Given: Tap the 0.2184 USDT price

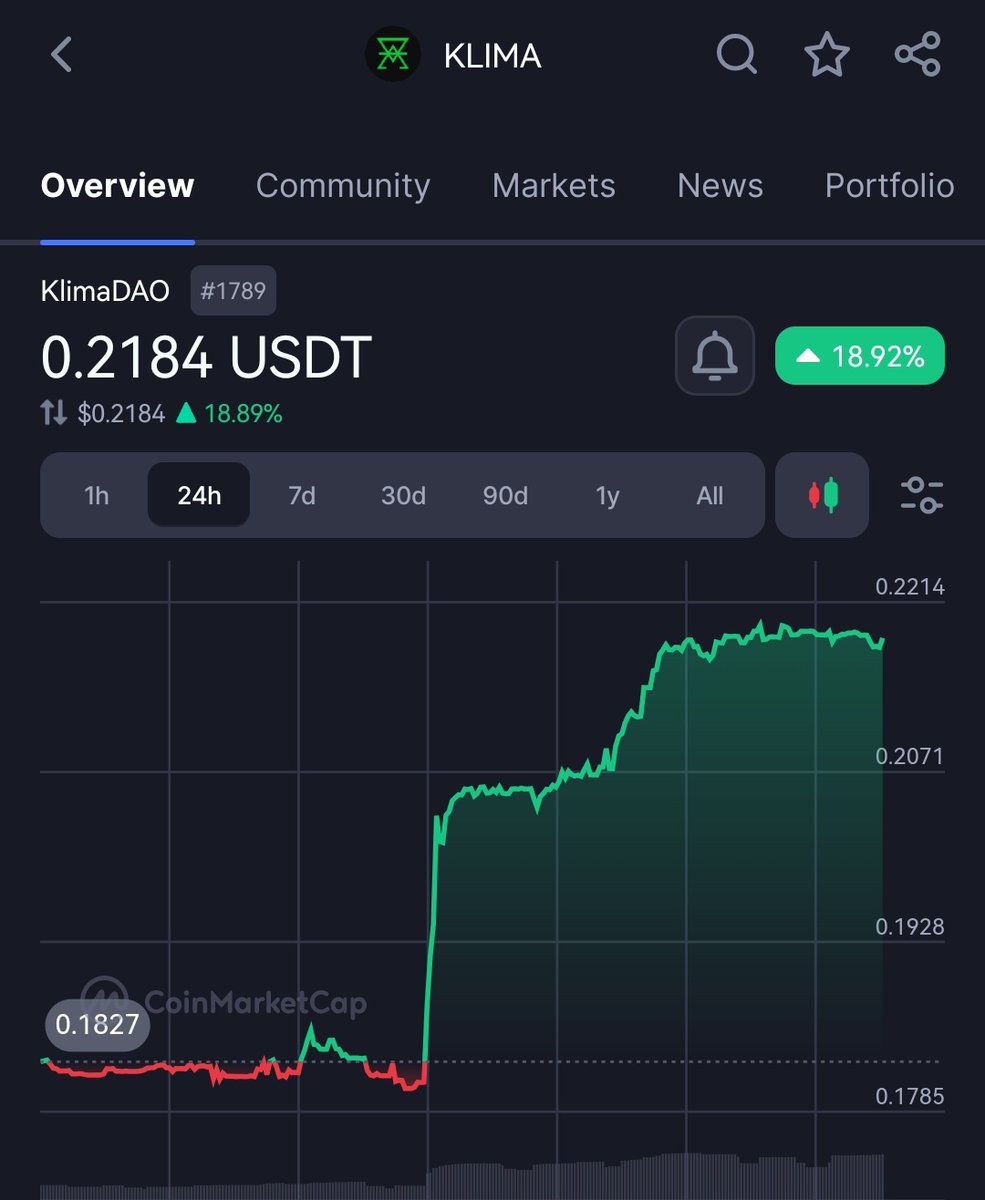Looking at the screenshot, I should click(x=206, y=357).
